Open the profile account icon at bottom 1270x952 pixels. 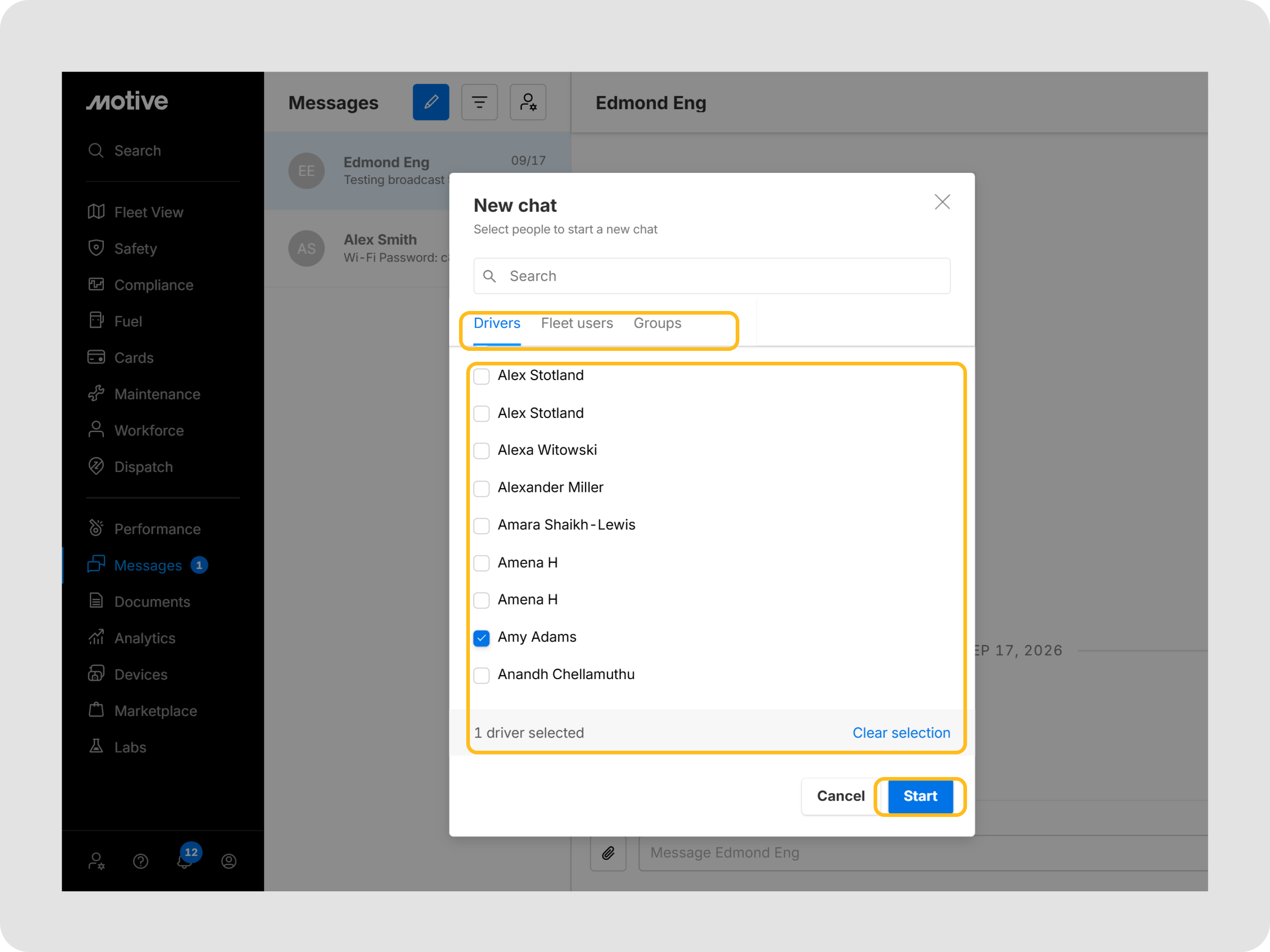[229, 861]
